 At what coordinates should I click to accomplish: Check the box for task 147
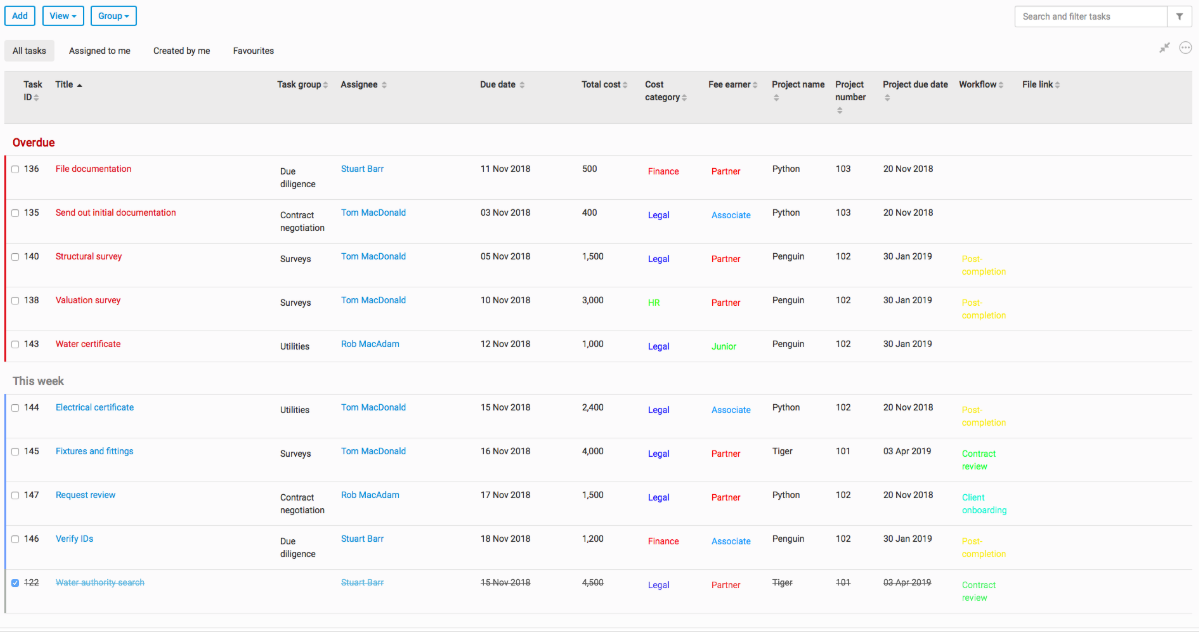[x=15, y=495]
